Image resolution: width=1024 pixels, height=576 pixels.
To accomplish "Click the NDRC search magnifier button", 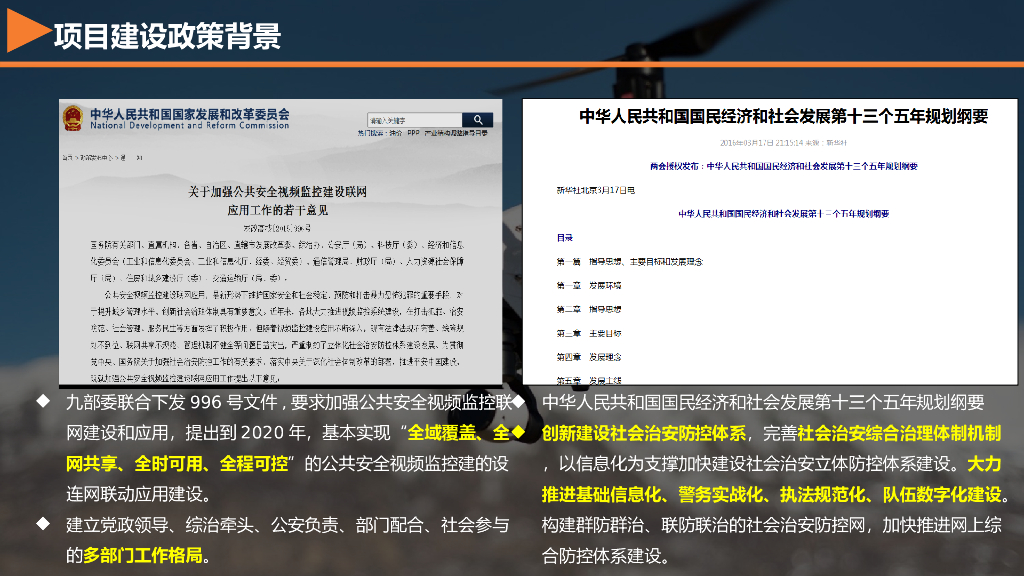I will [x=477, y=120].
